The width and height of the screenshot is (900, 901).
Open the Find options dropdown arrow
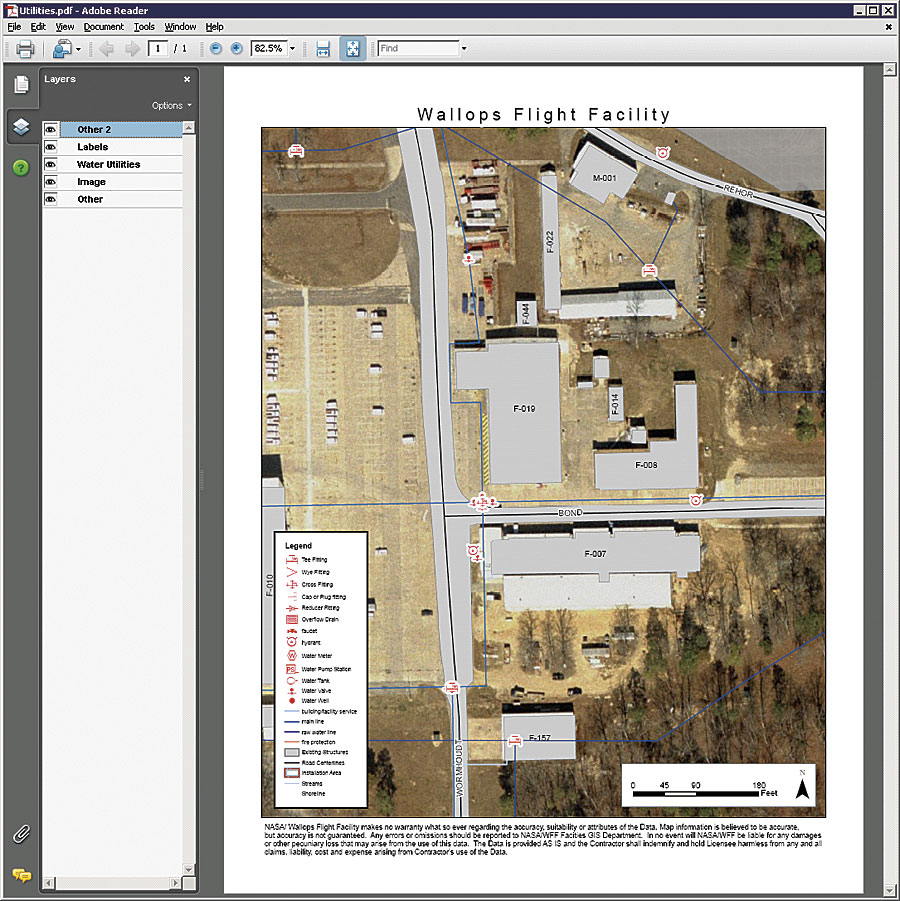[464, 49]
